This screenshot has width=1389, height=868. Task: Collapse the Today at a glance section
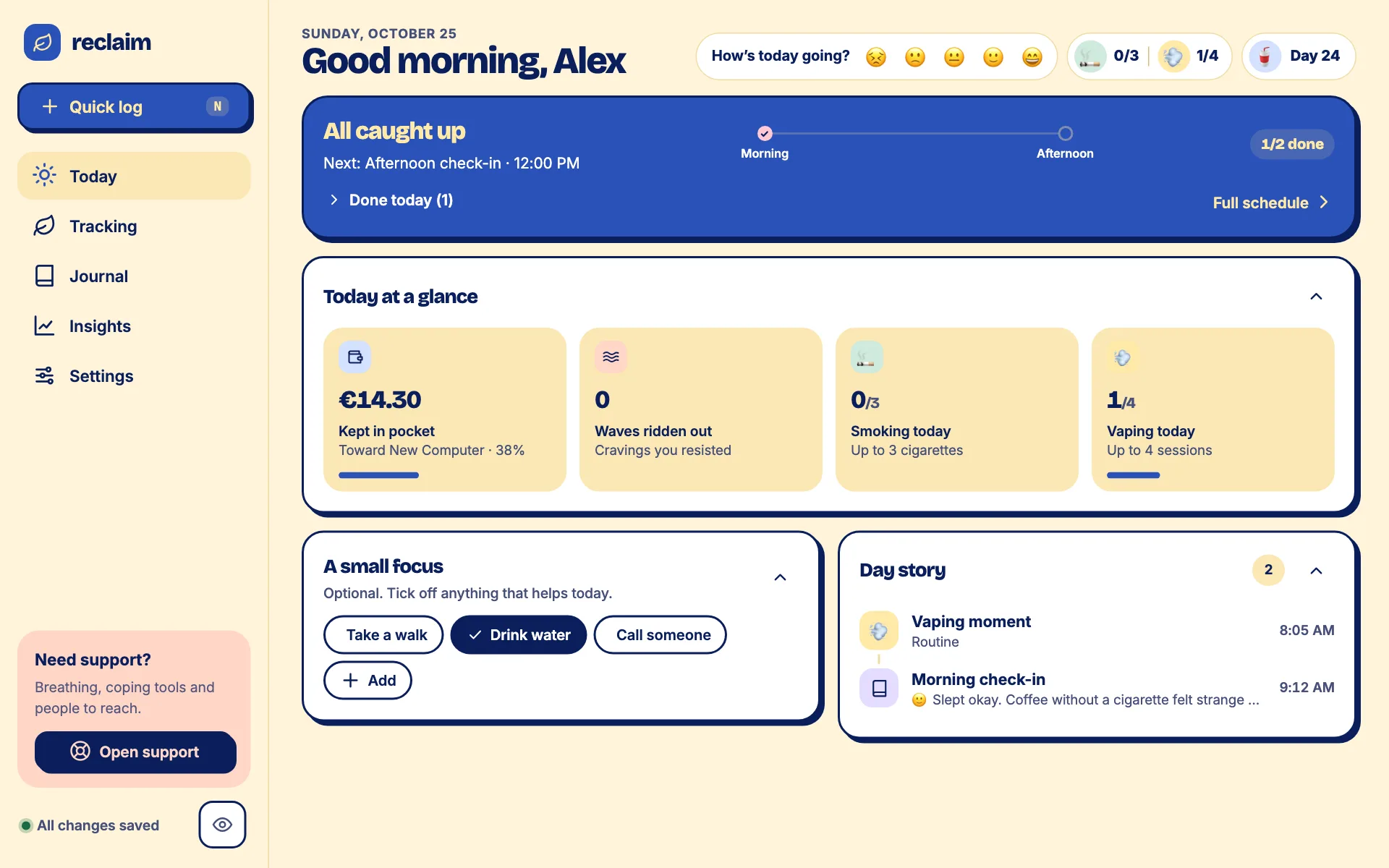point(1317,297)
